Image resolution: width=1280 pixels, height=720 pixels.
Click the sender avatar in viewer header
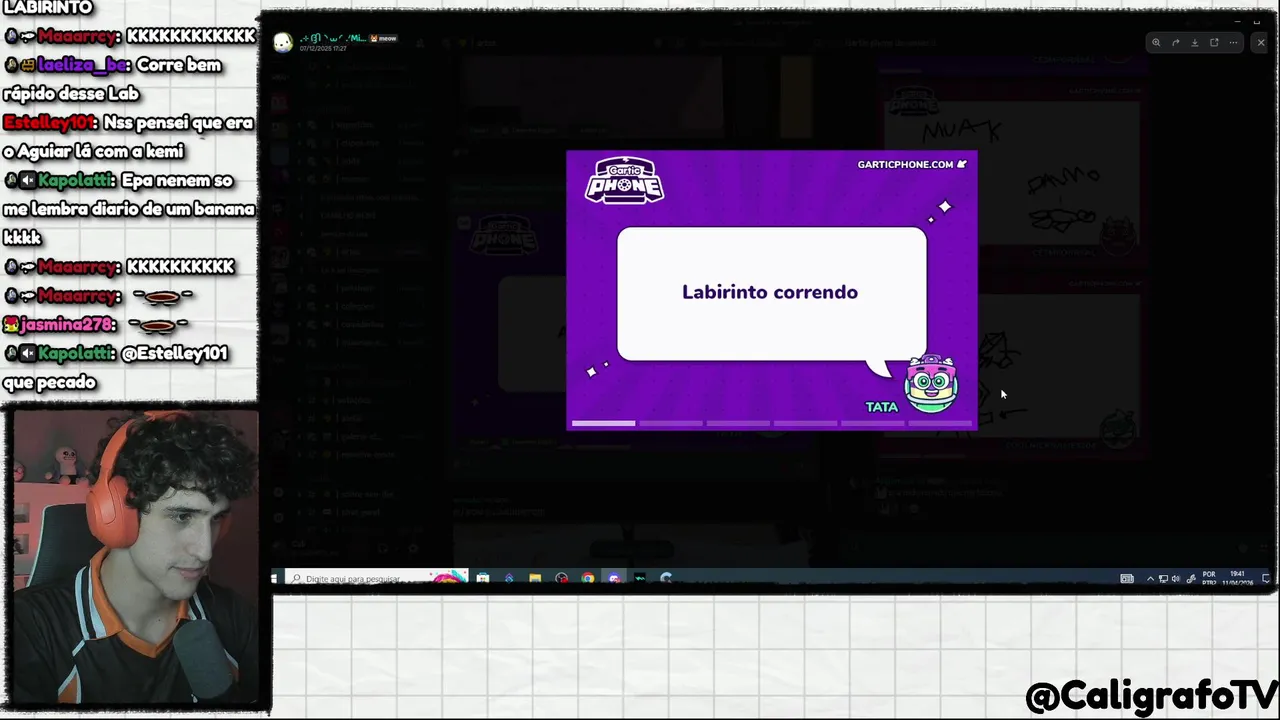coord(283,42)
